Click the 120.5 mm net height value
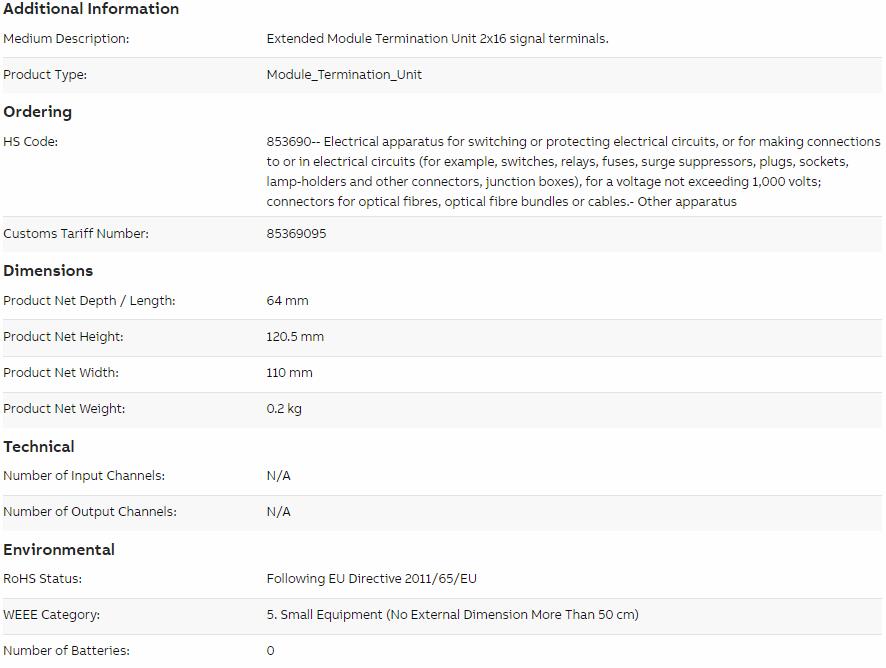This screenshot has height=668, width=886. point(295,337)
